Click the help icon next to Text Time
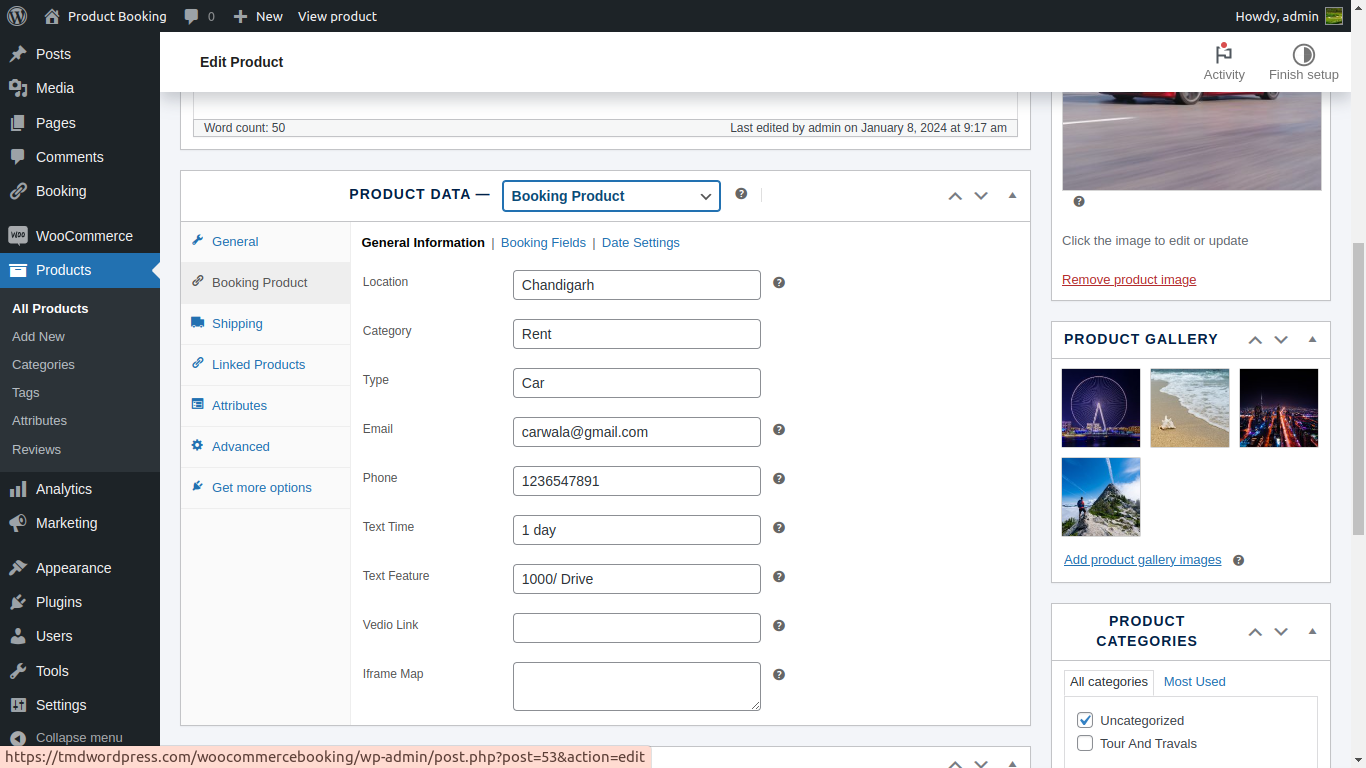This screenshot has width=1366, height=768. [779, 528]
